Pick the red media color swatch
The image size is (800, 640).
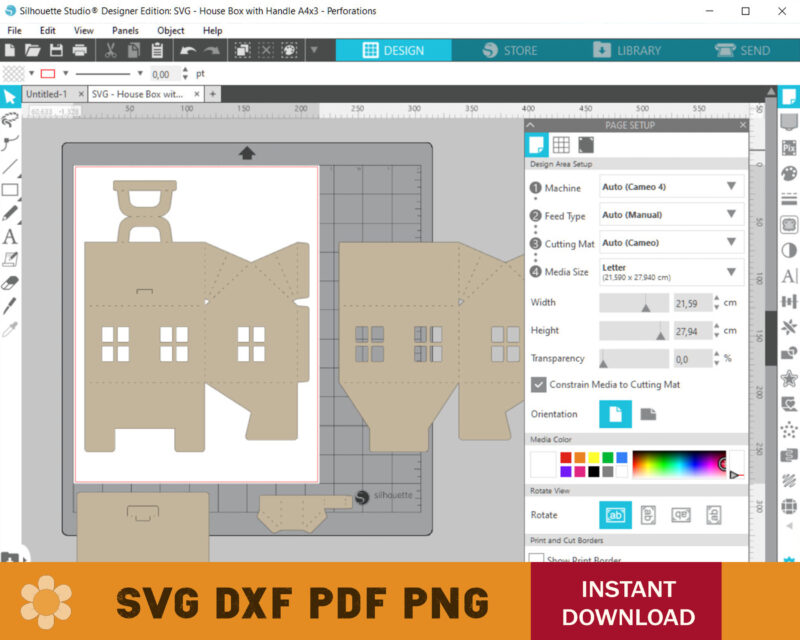coord(565,458)
